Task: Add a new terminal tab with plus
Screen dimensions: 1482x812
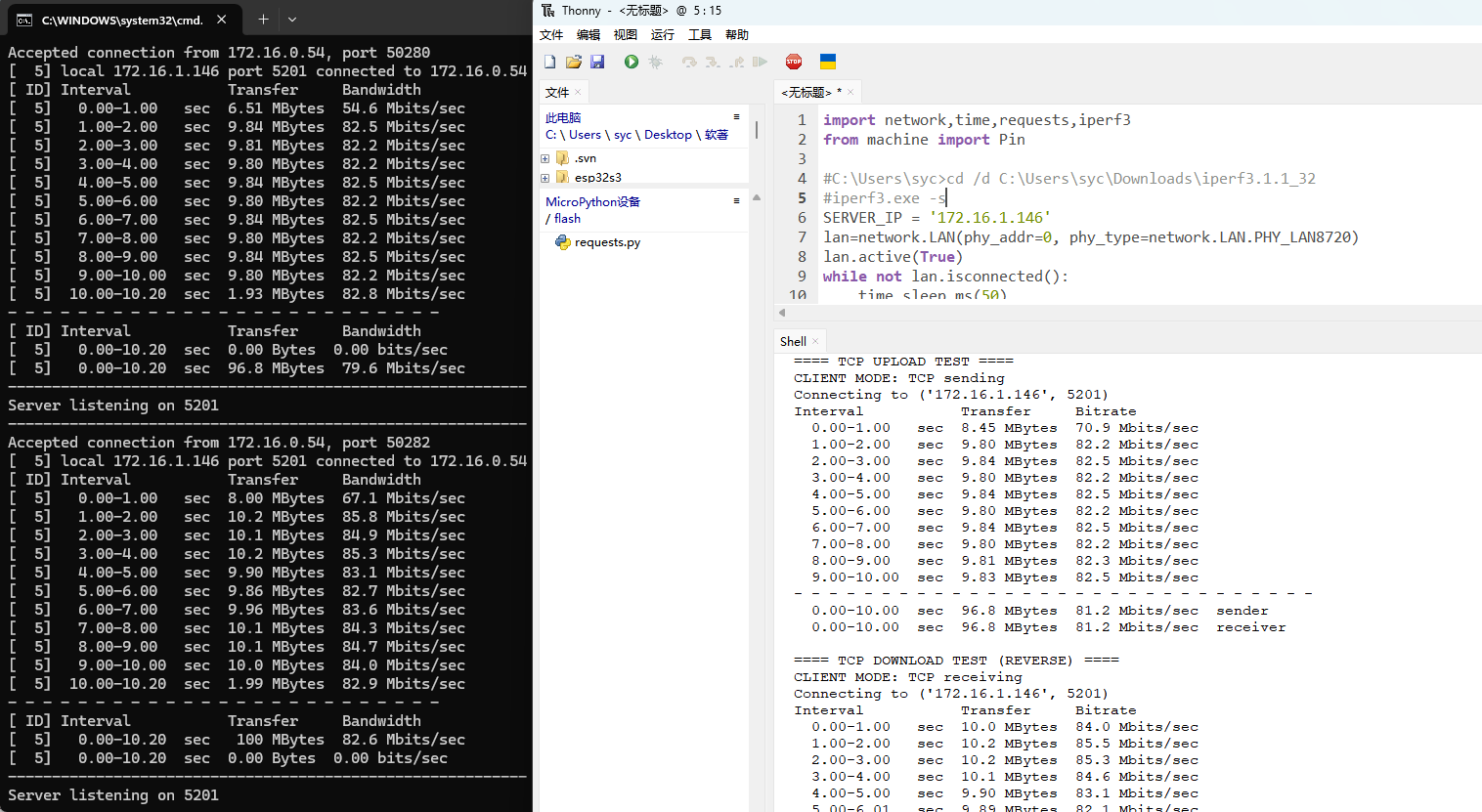Action: [x=263, y=19]
